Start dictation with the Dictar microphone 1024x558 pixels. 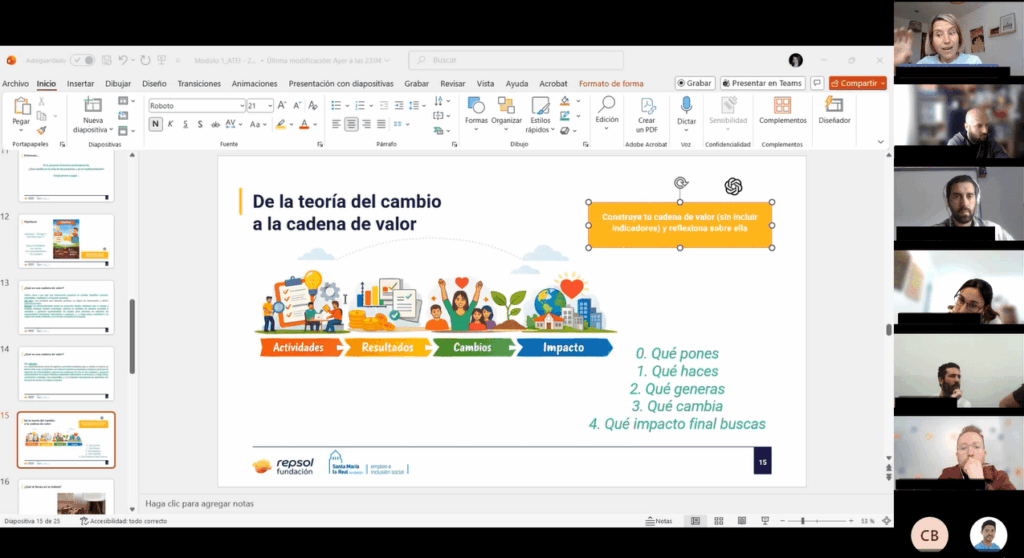click(686, 106)
